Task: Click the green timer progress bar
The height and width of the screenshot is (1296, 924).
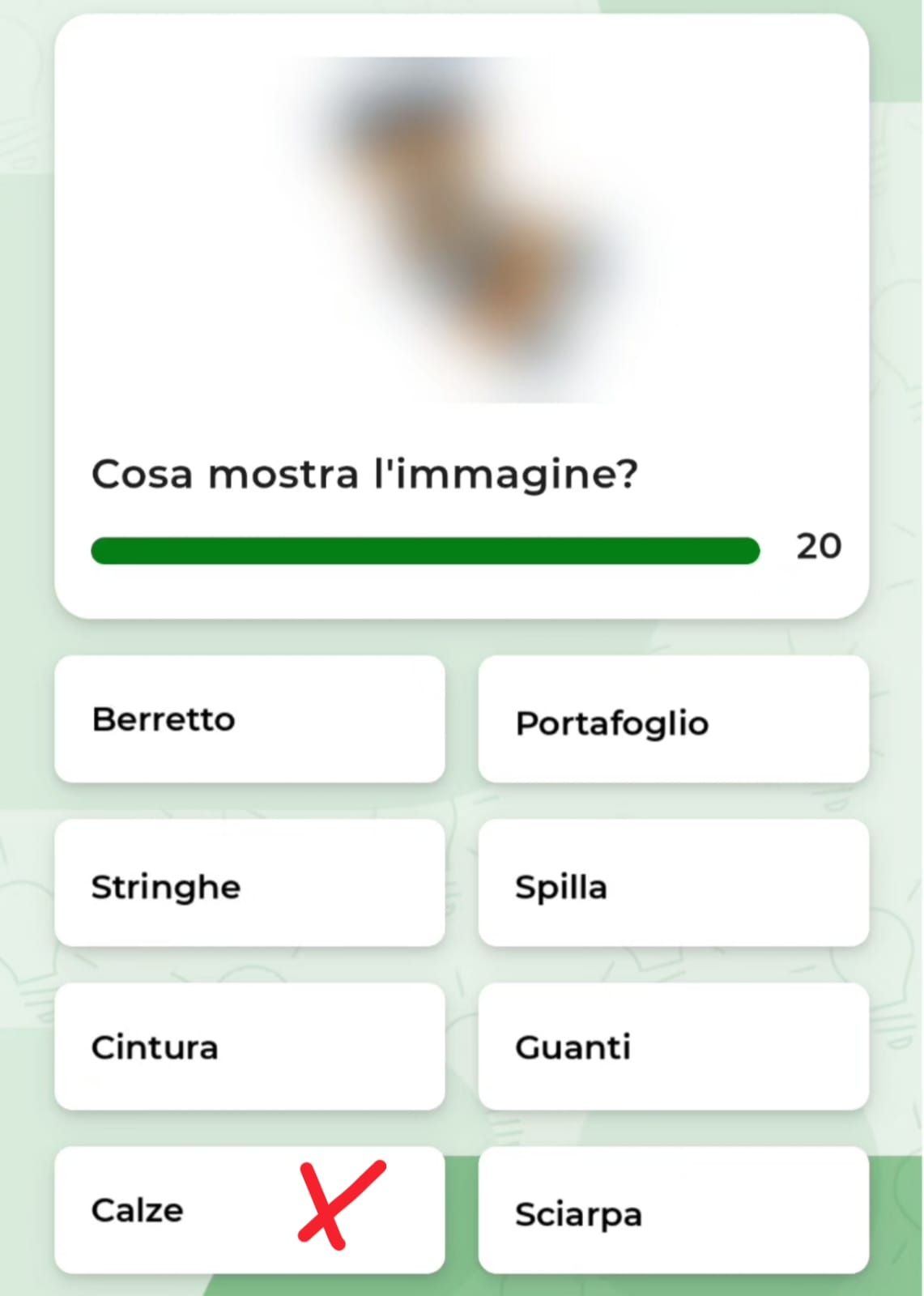Action: tap(425, 551)
